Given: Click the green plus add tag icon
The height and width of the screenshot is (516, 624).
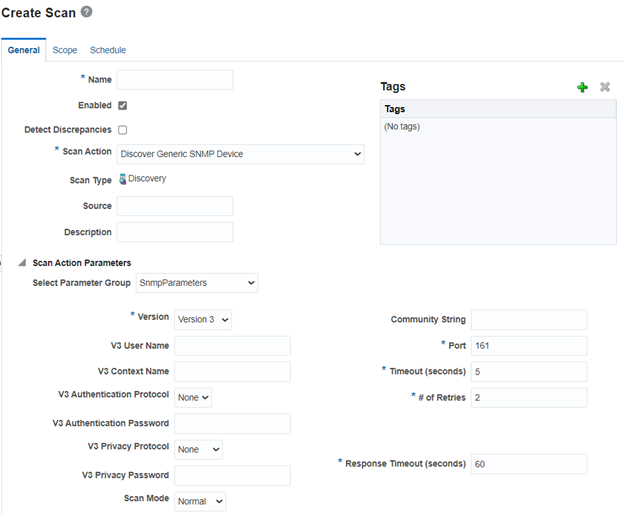Looking at the screenshot, I should click(583, 87).
